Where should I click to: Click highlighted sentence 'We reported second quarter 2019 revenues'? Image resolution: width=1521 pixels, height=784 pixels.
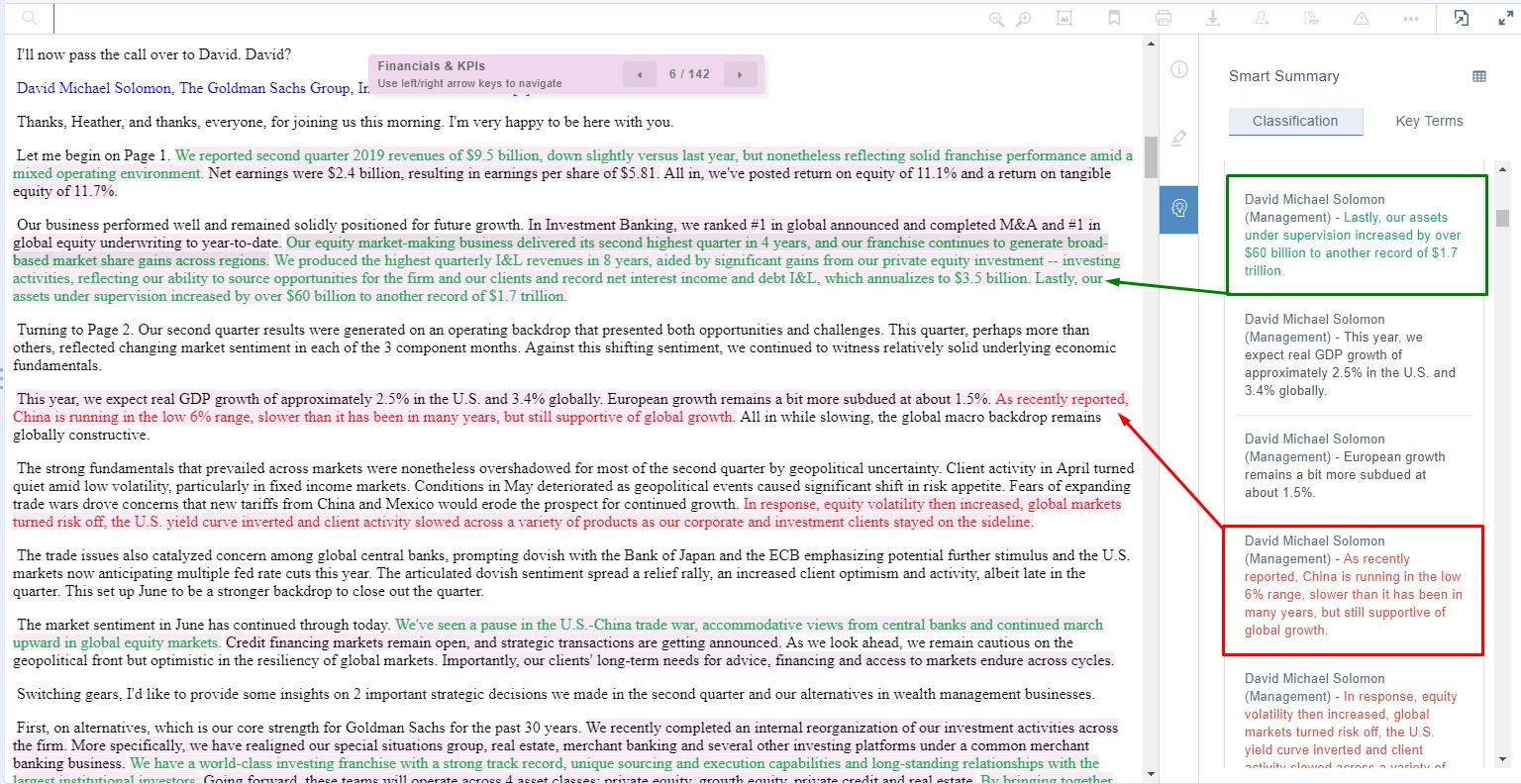pos(572,164)
